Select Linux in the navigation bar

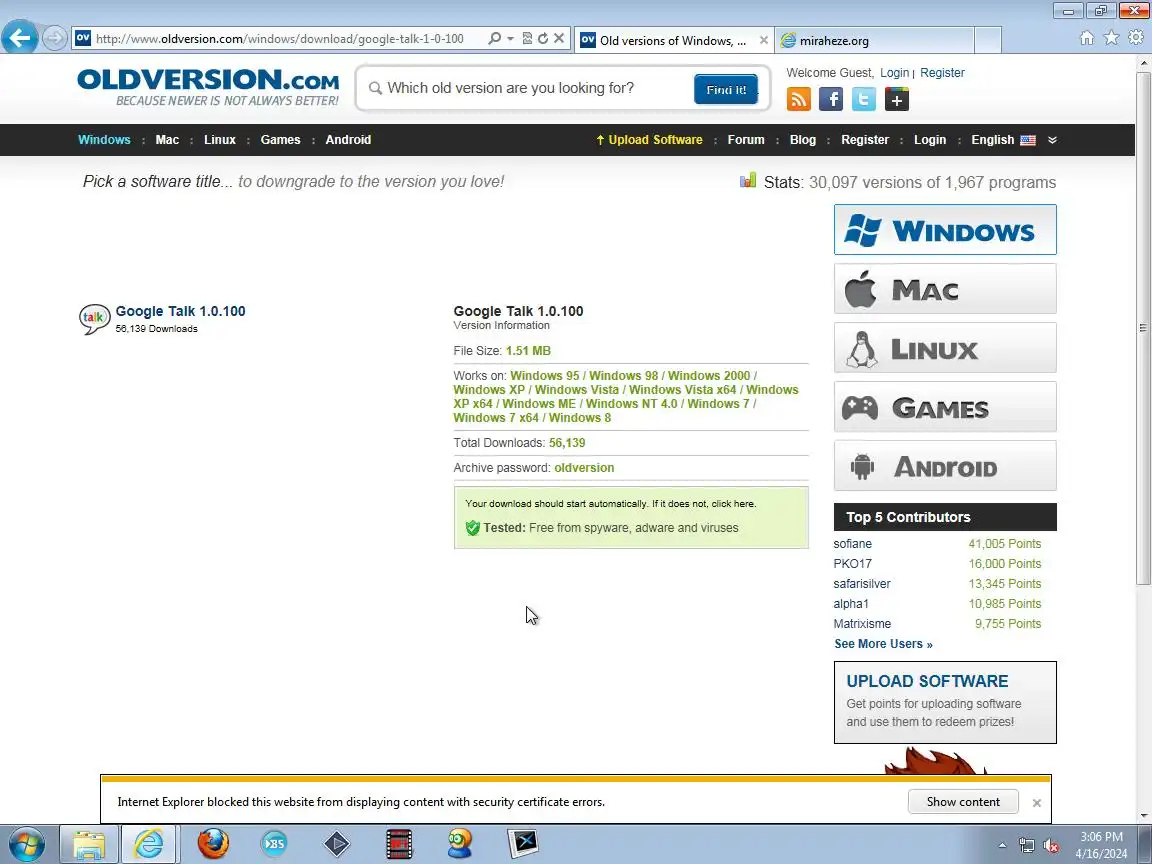[x=220, y=140]
